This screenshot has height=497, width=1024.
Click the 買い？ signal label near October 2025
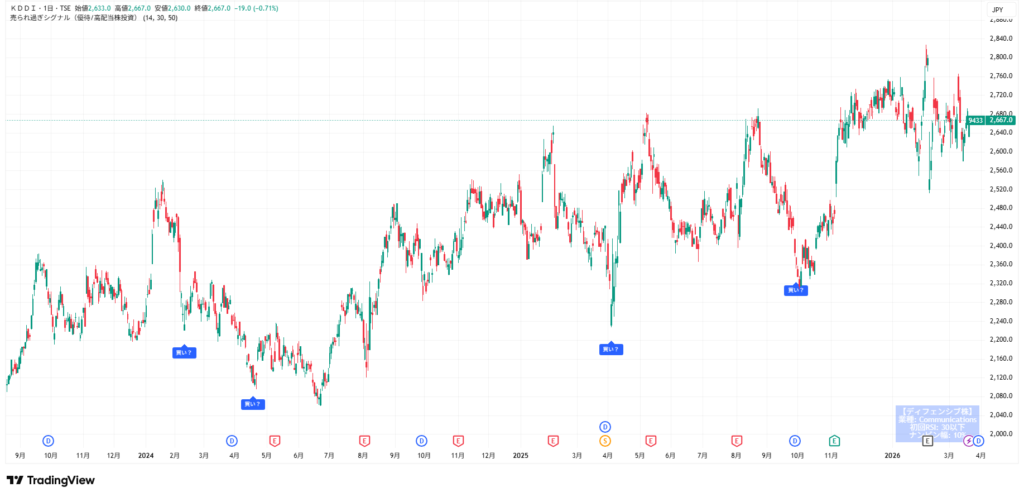pos(795,290)
